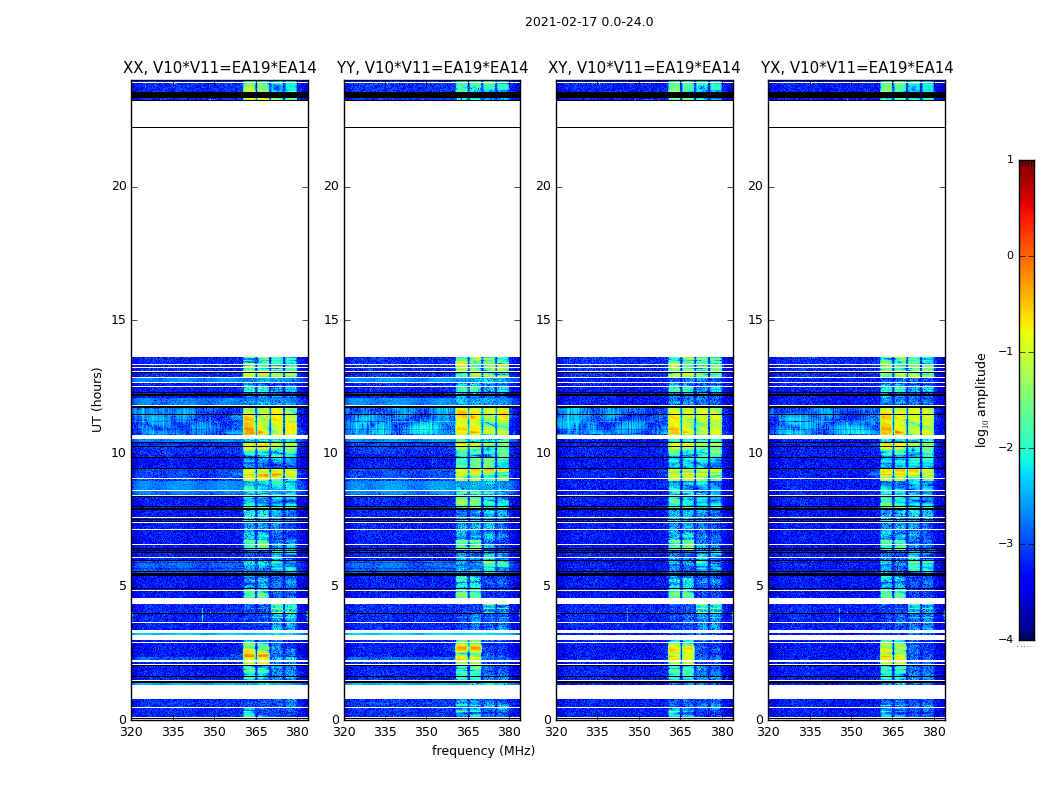Click the YY, V10*V11=EA19*EA14 panel title
This screenshot has width=1050, height=800.
point(432,68)
